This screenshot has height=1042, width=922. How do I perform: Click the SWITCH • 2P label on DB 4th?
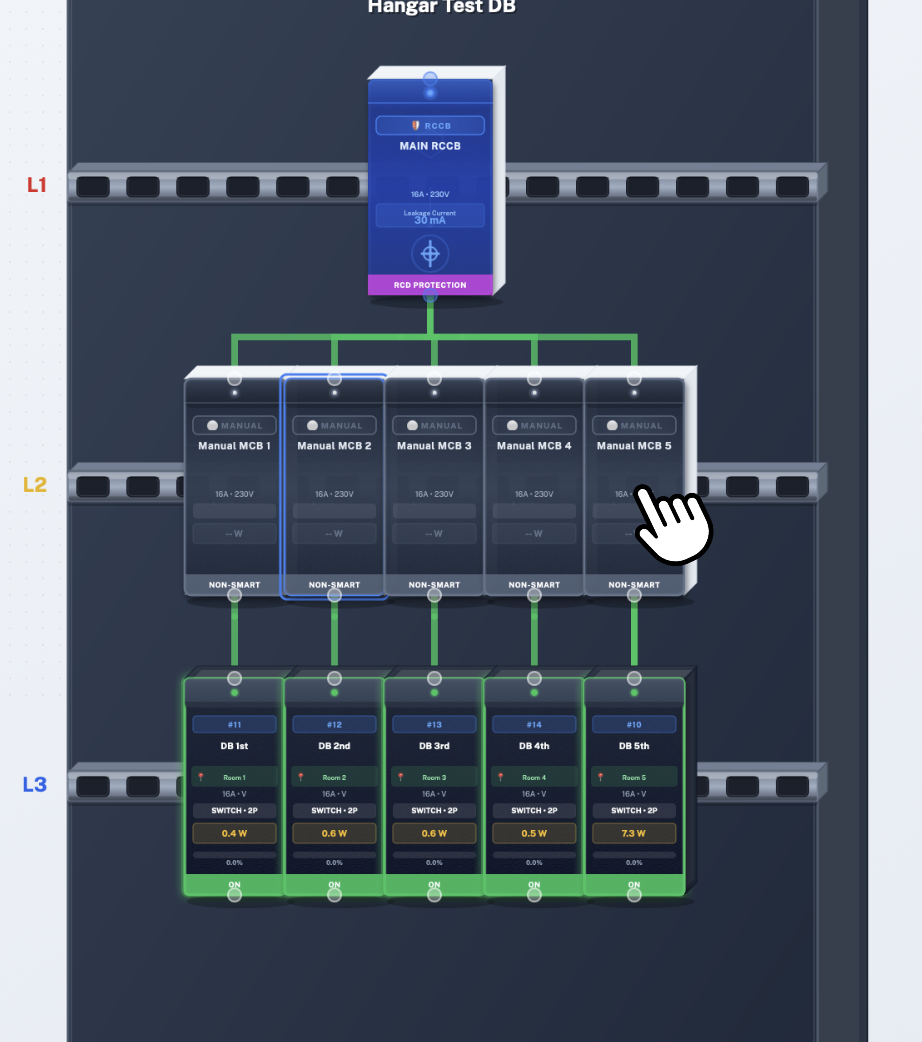pos(534,810)
